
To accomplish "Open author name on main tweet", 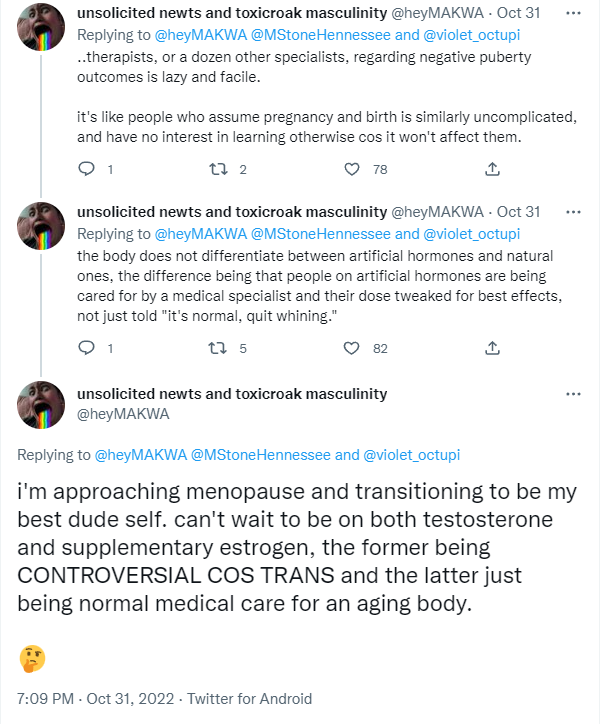I will (x=232, y=394).
